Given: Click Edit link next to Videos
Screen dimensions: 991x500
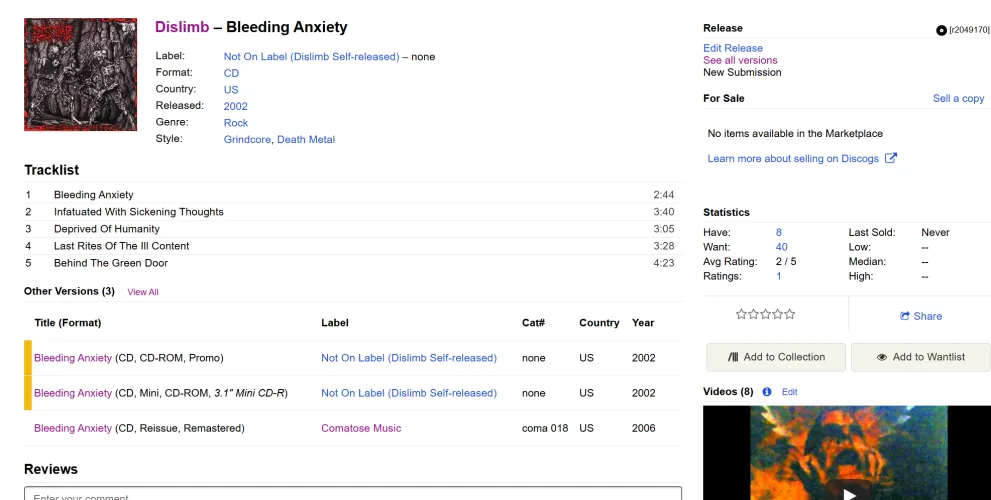Looking at the screenshot, I should [x=789, y=392].
